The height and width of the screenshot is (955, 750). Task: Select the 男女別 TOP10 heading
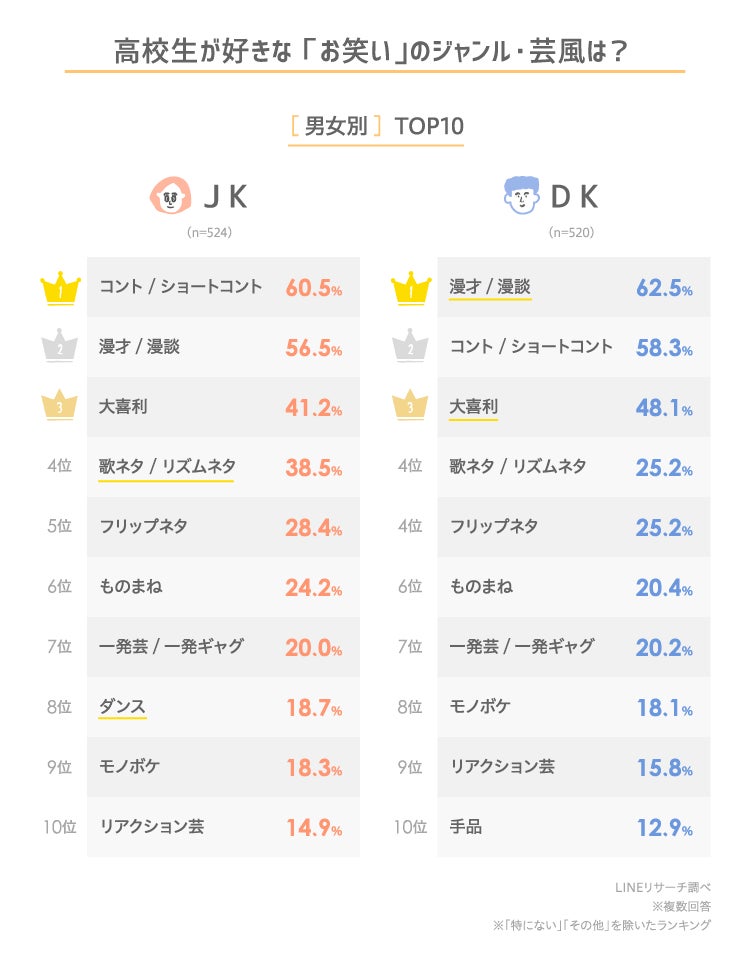coord(376,127)
